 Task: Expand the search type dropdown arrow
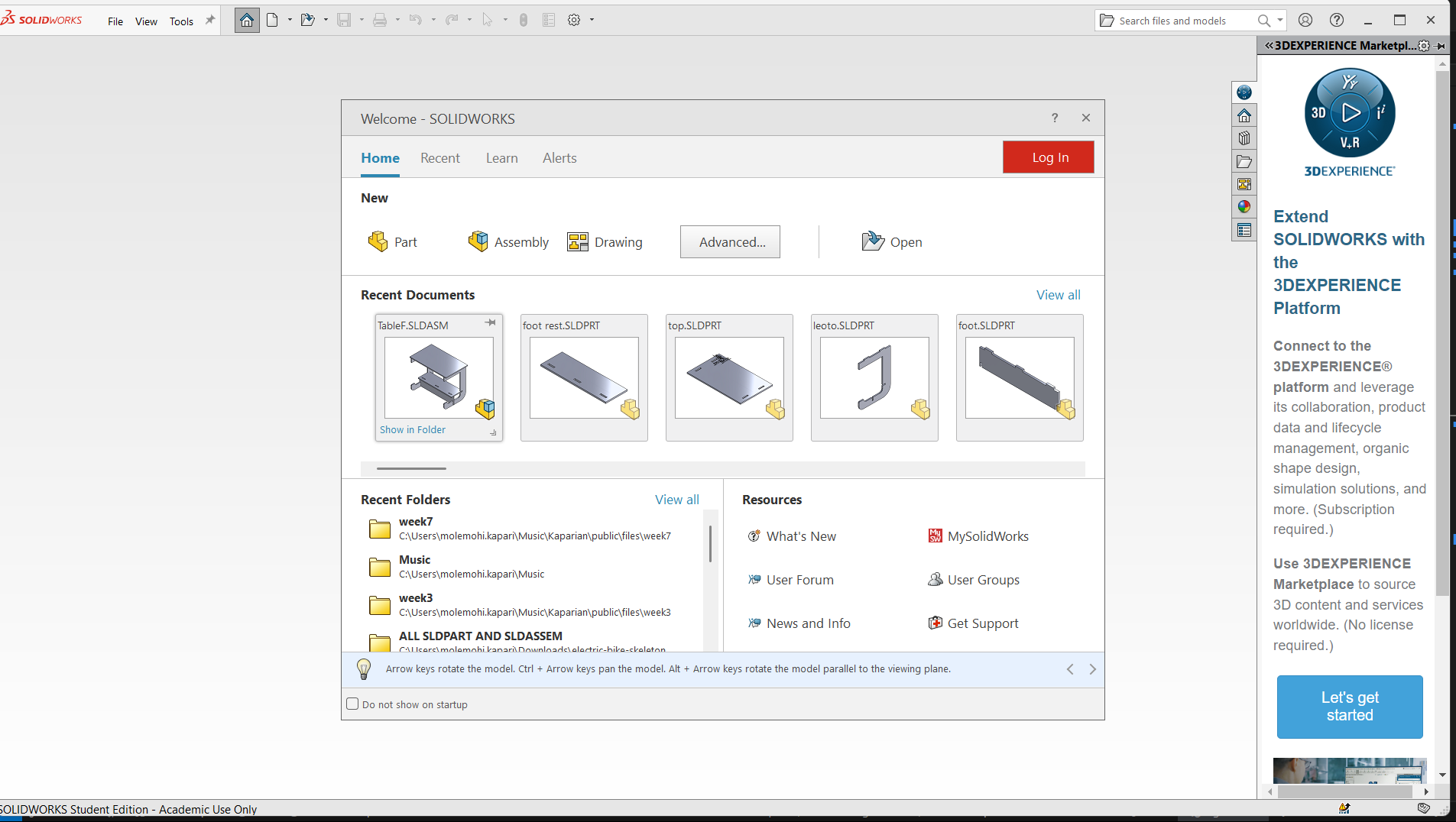(x=1280, y=21)
